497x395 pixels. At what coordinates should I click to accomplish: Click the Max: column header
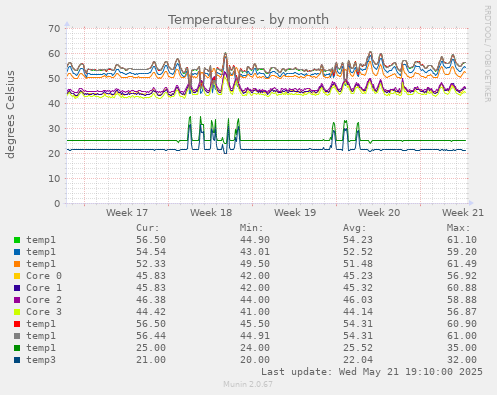tap(459, 228)
